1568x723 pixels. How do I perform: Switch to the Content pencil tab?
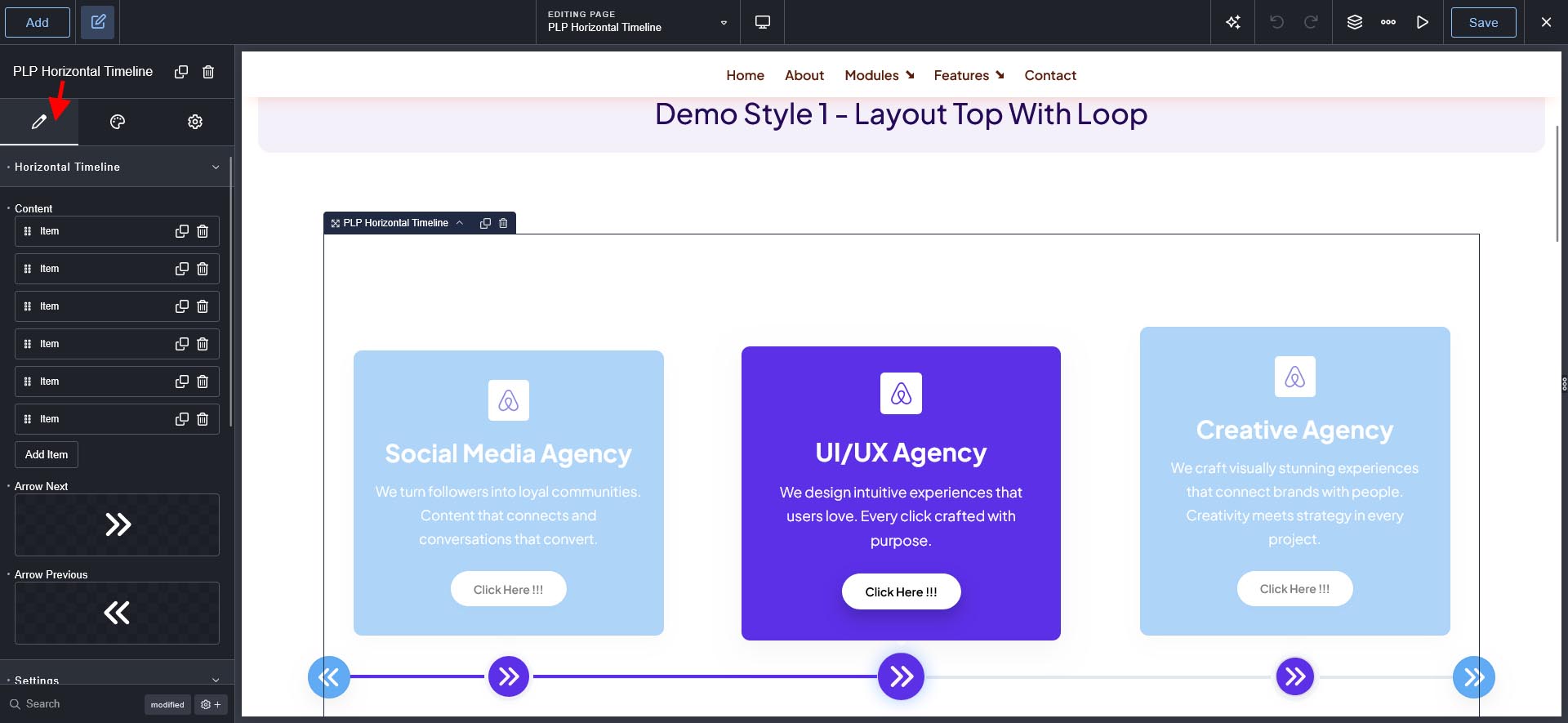[38, 122]
